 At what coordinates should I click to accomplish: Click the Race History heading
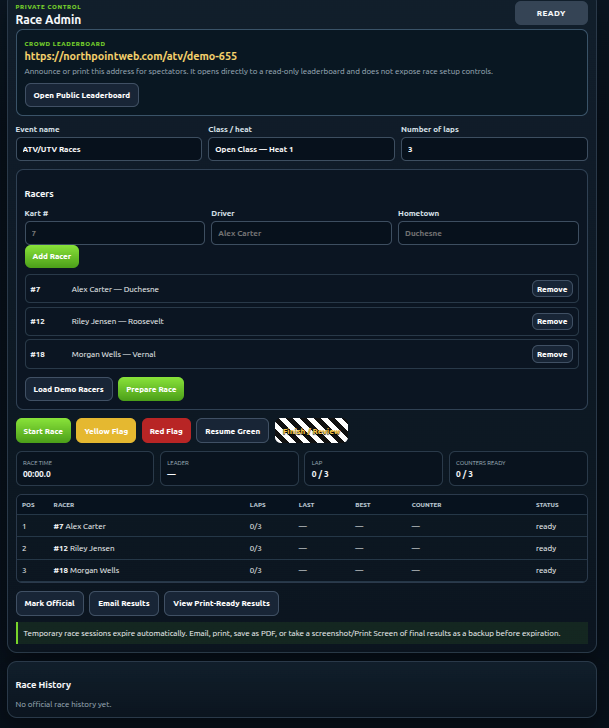43,685
